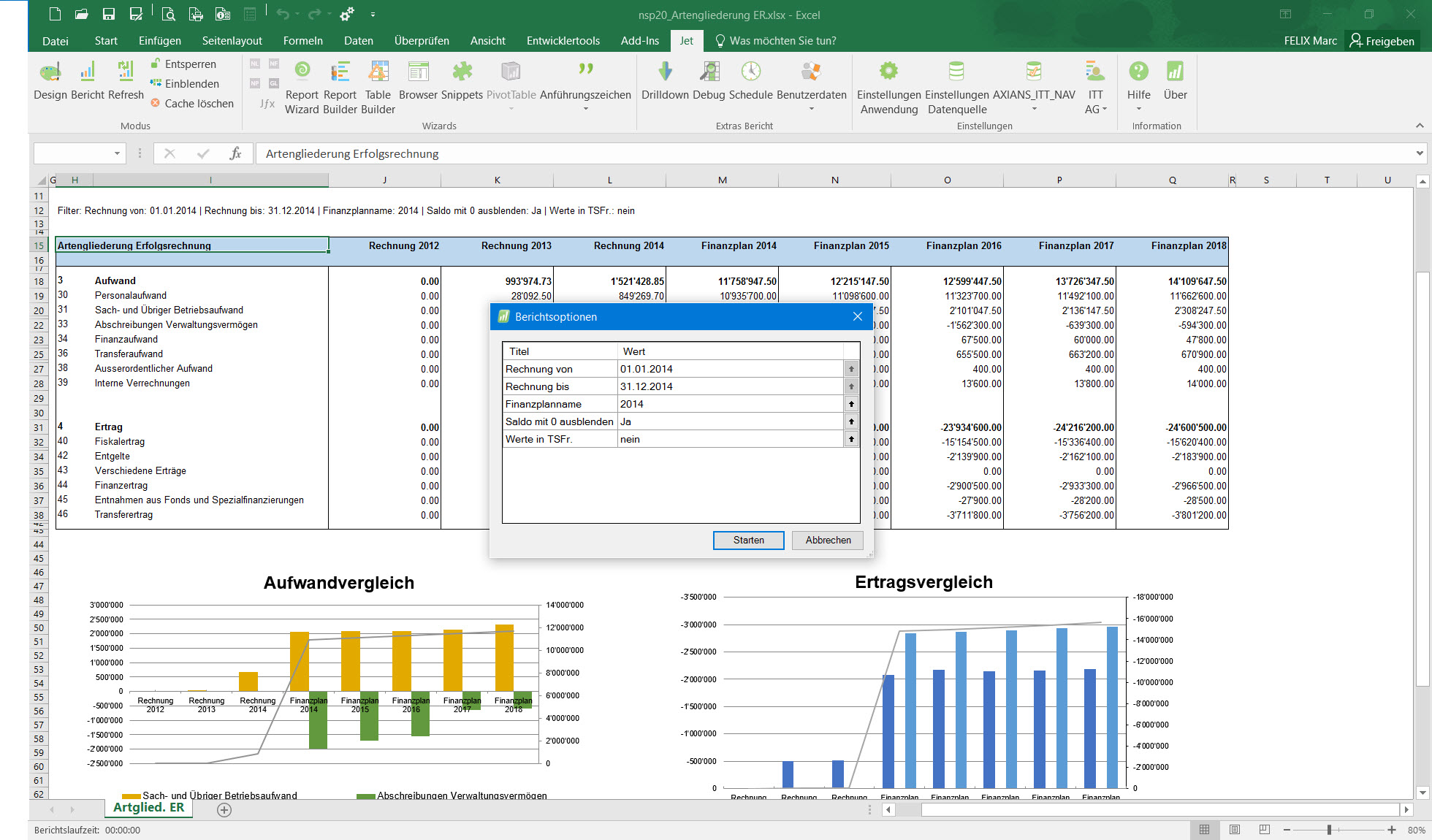This screenshot has width=1432, height=840.
Task: Customize the quick access toolbar dropdown
Action: [x=373, y=14]
